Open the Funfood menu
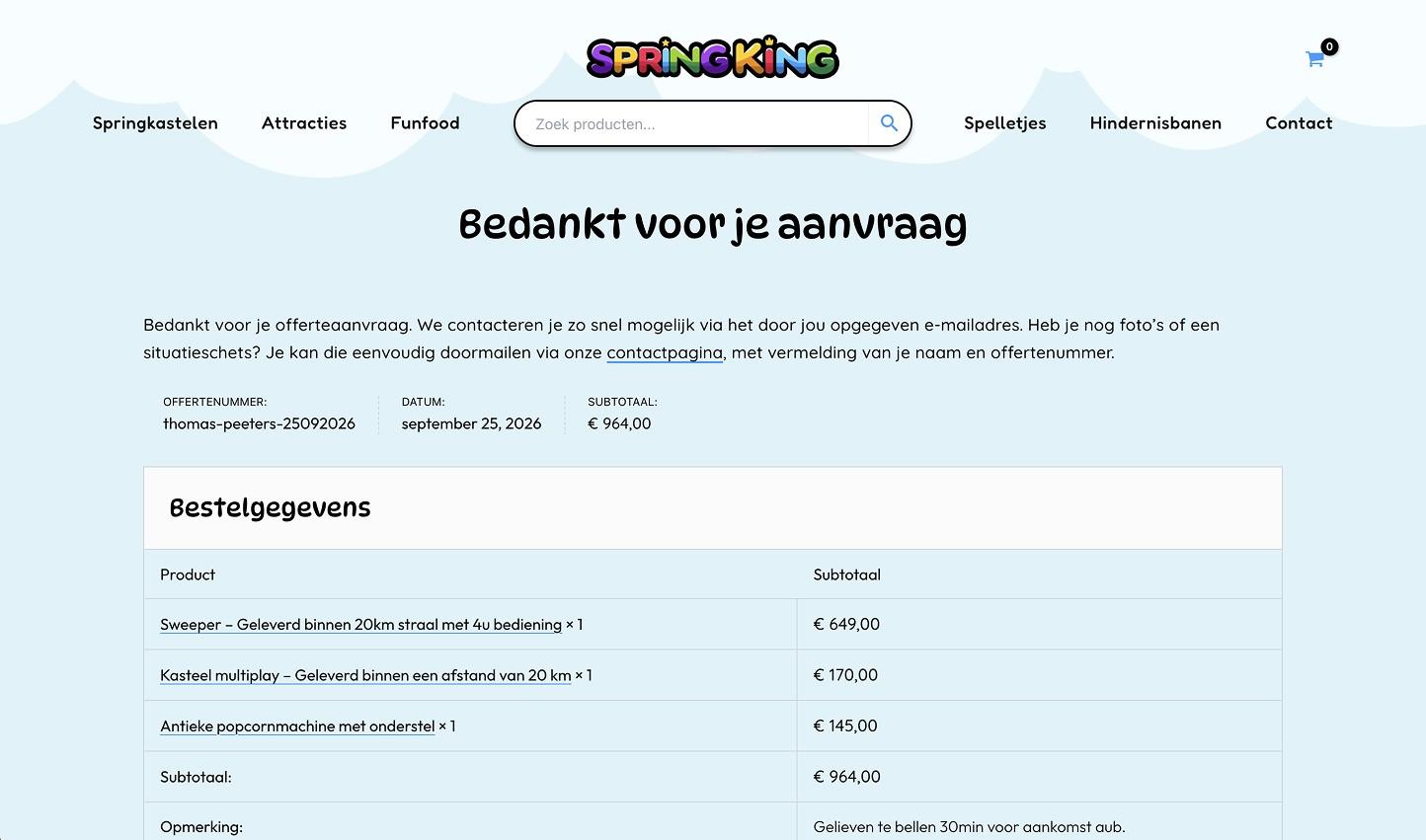This screenshot has width=1426, height=840. pos(425,123)
